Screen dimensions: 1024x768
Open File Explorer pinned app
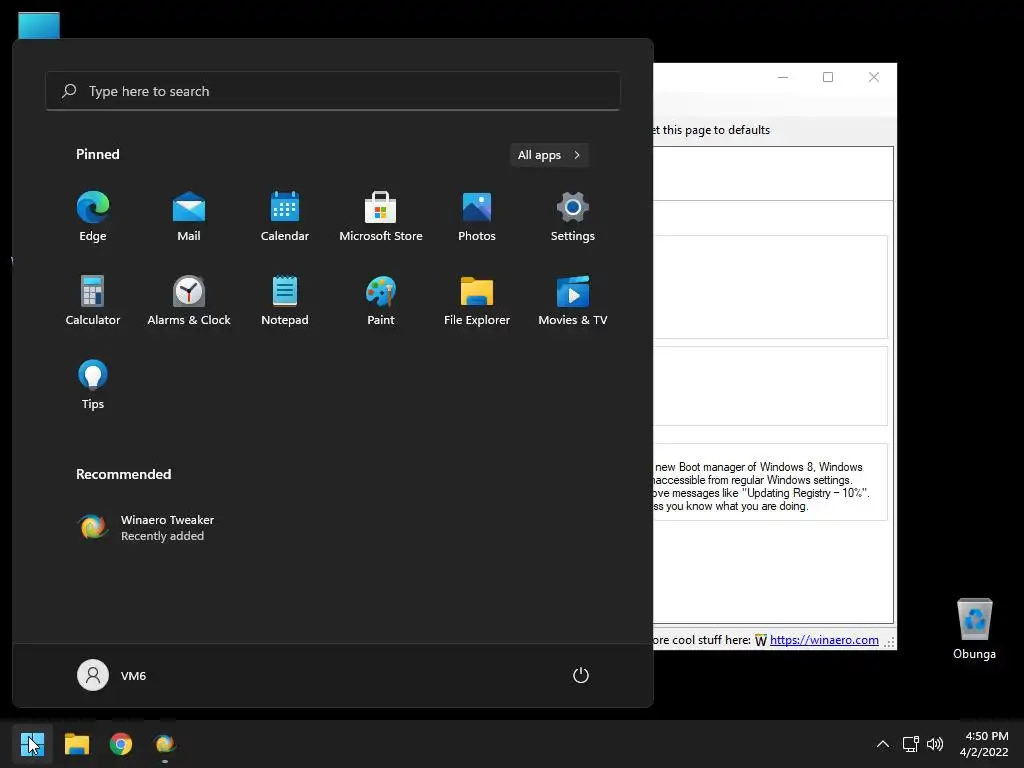[477, 301]
